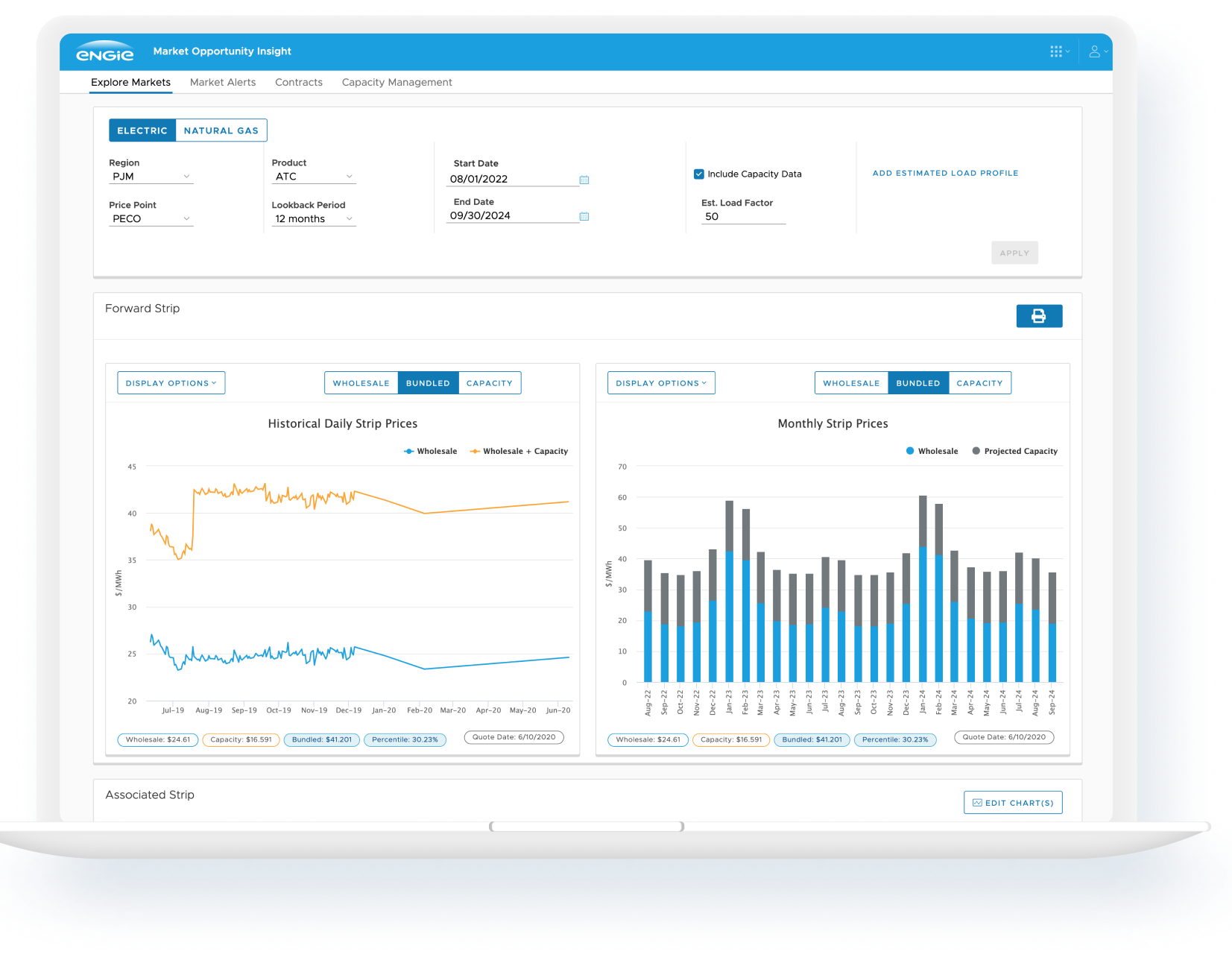Click the Edit Chart(s) button icon
Viewport: 1232px width, 963px height.
click(x=977, y=803)
